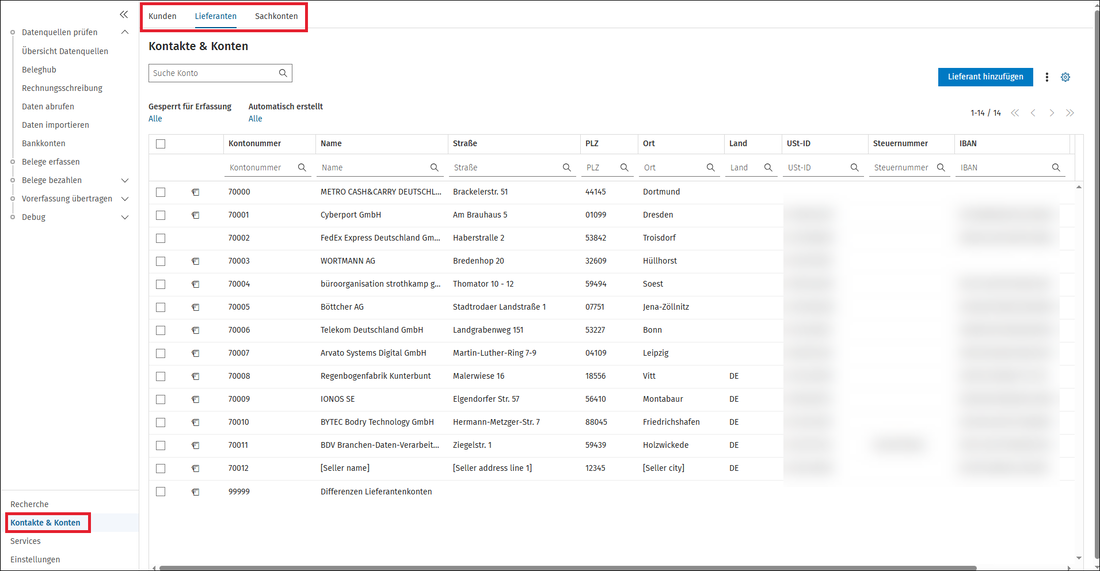Open Übersicht Datenquellen

point(65,51)
